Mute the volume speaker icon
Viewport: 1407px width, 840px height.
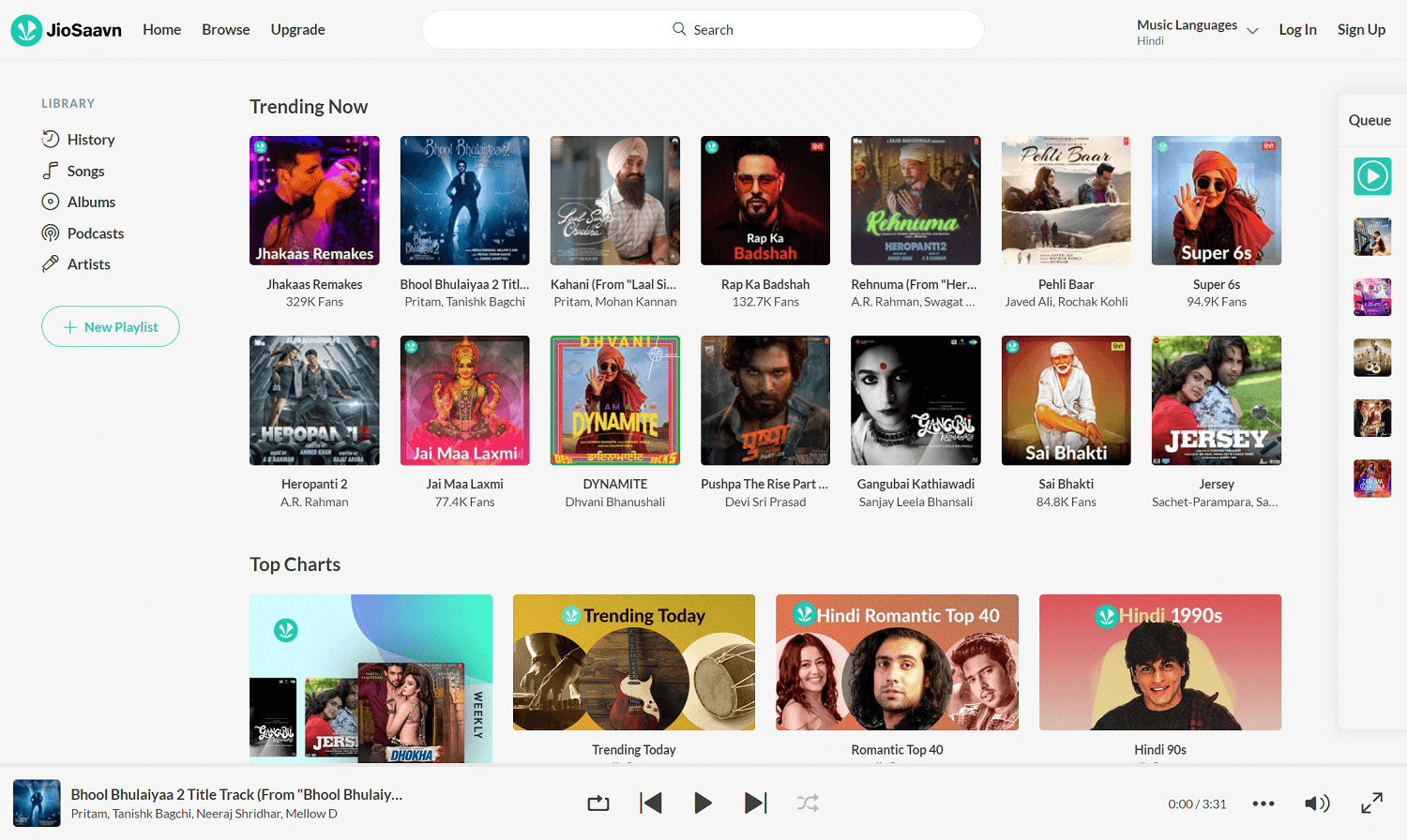[x=1317, y=803]
